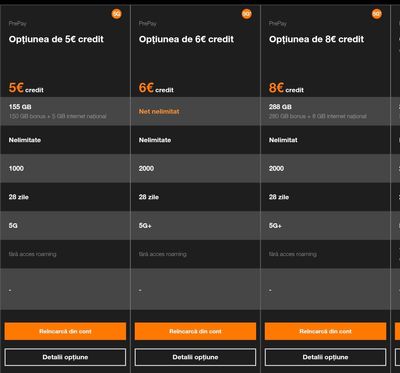The height and width of the screenshot is (373, 400).
Task: Click fără acces roaming in the 6€ column
Action: 162,254
